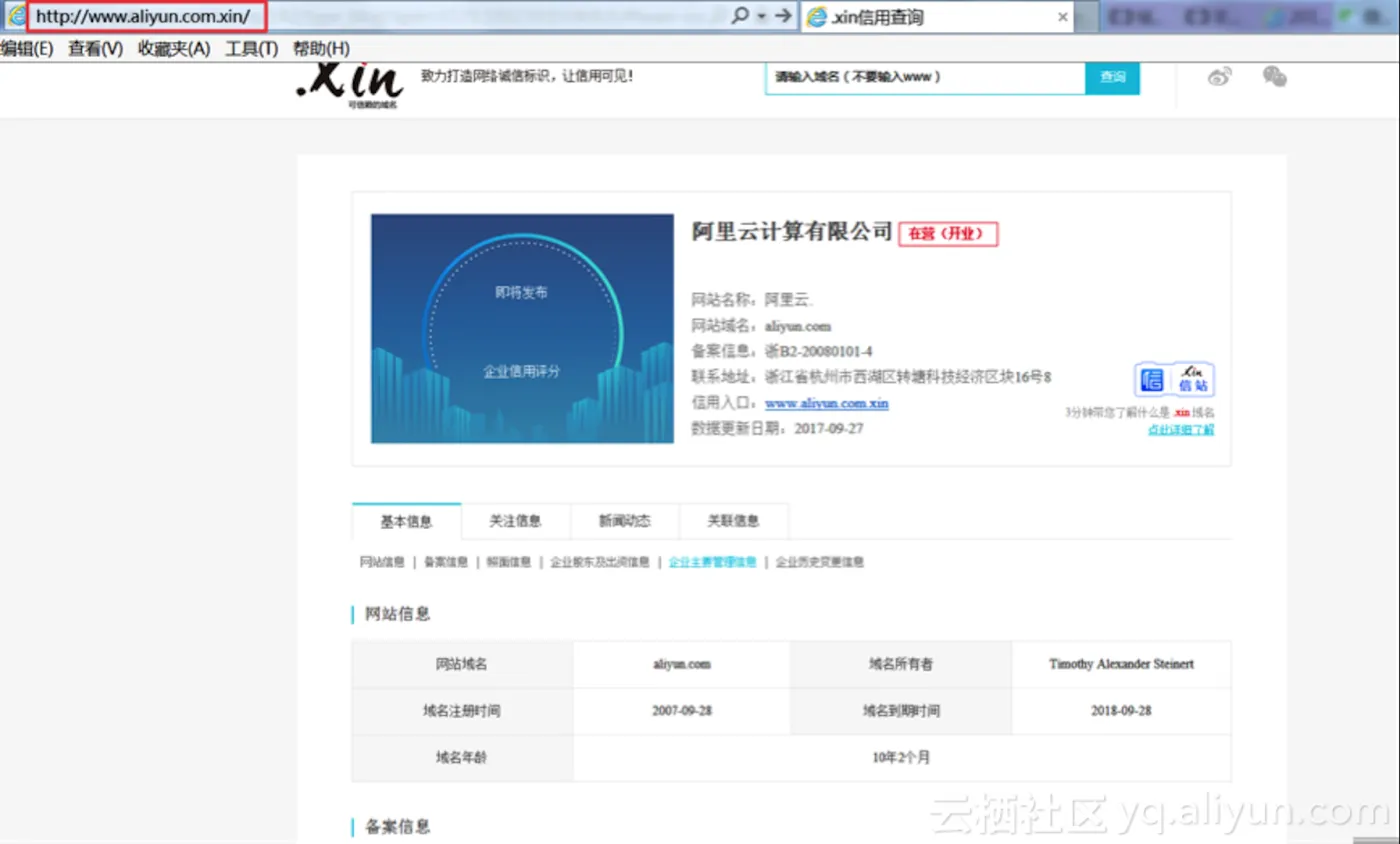Click the registration date 2007-09-28 cell

[681, 711]
